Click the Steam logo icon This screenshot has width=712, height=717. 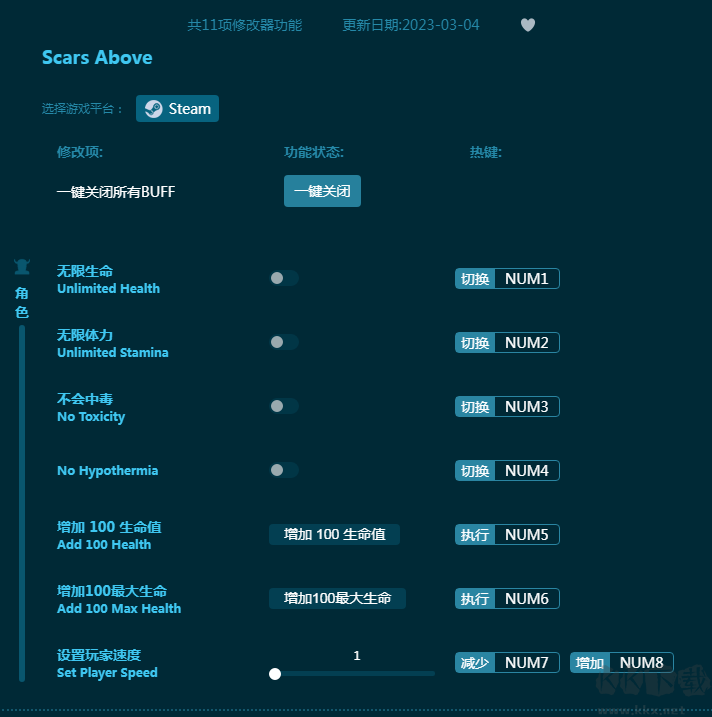click(x=153, y=109)
